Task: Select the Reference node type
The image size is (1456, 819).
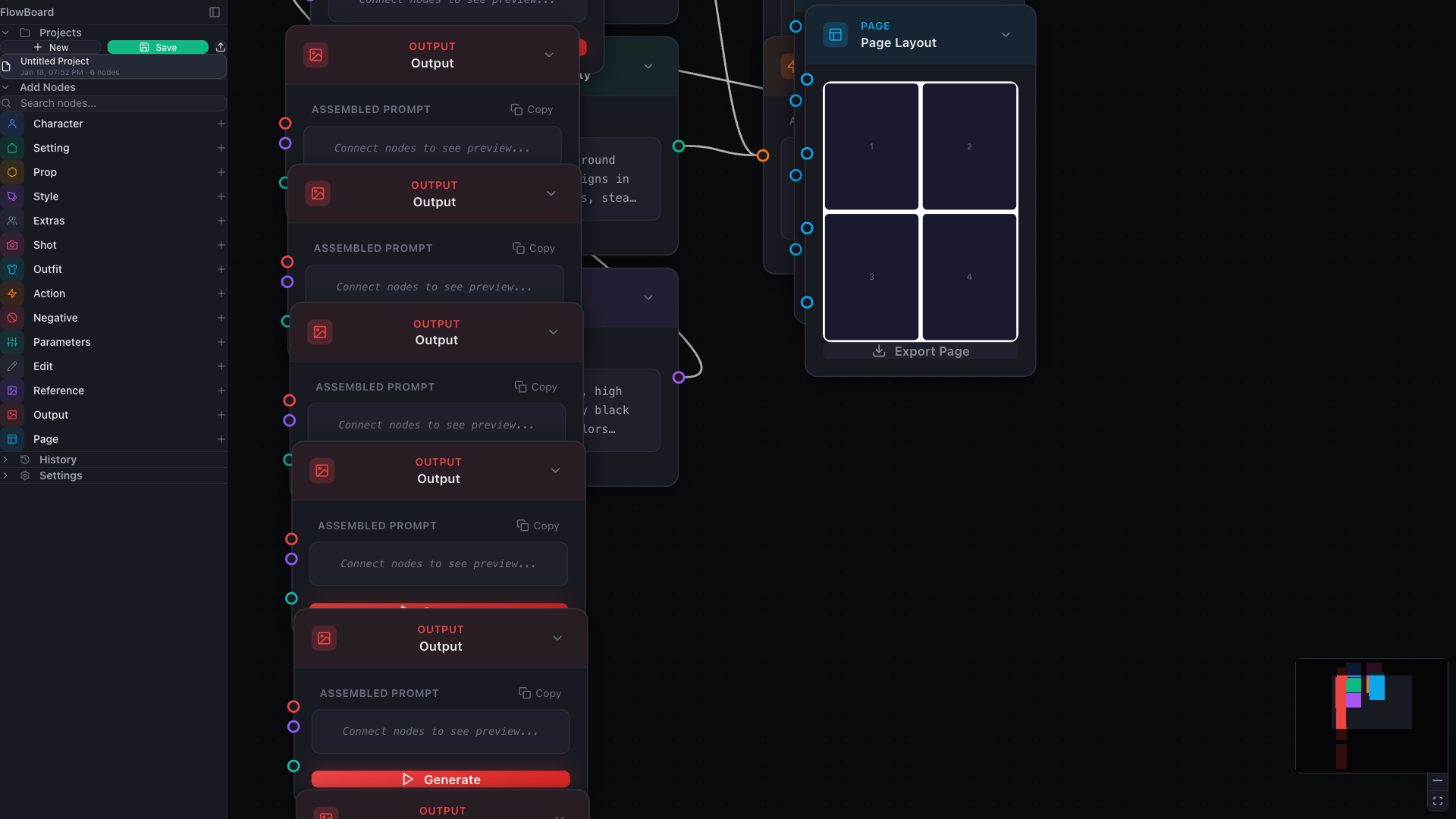Action: pos(114,391)
